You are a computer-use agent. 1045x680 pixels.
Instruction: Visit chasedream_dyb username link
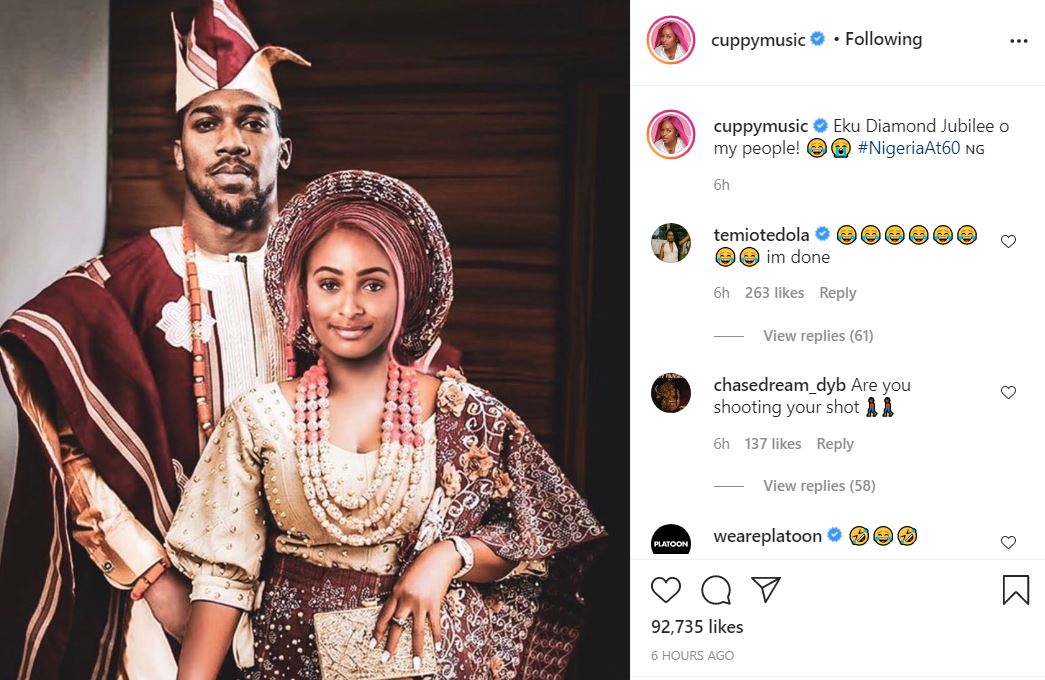779,385
